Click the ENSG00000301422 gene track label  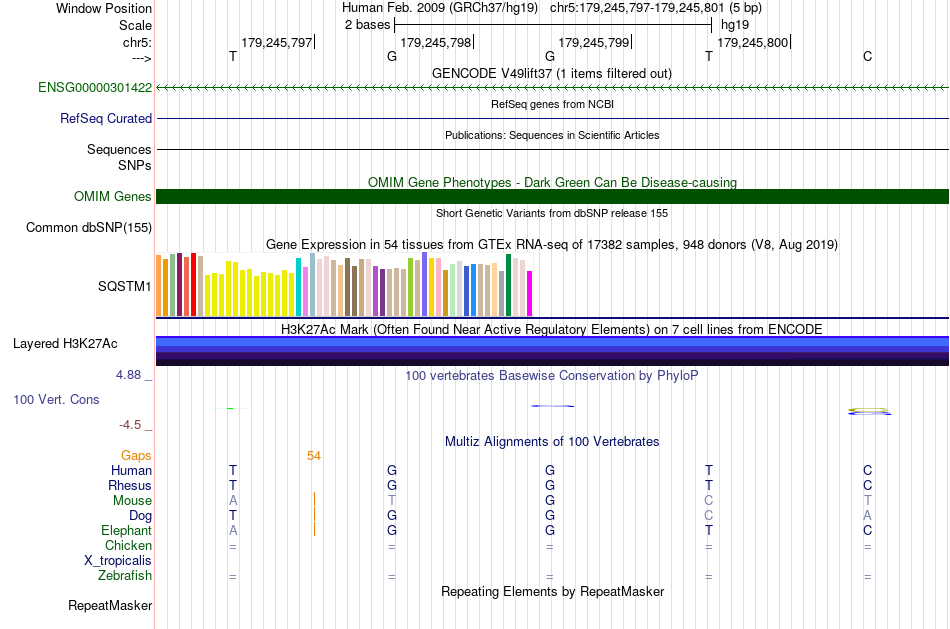(x=95, y=87)
